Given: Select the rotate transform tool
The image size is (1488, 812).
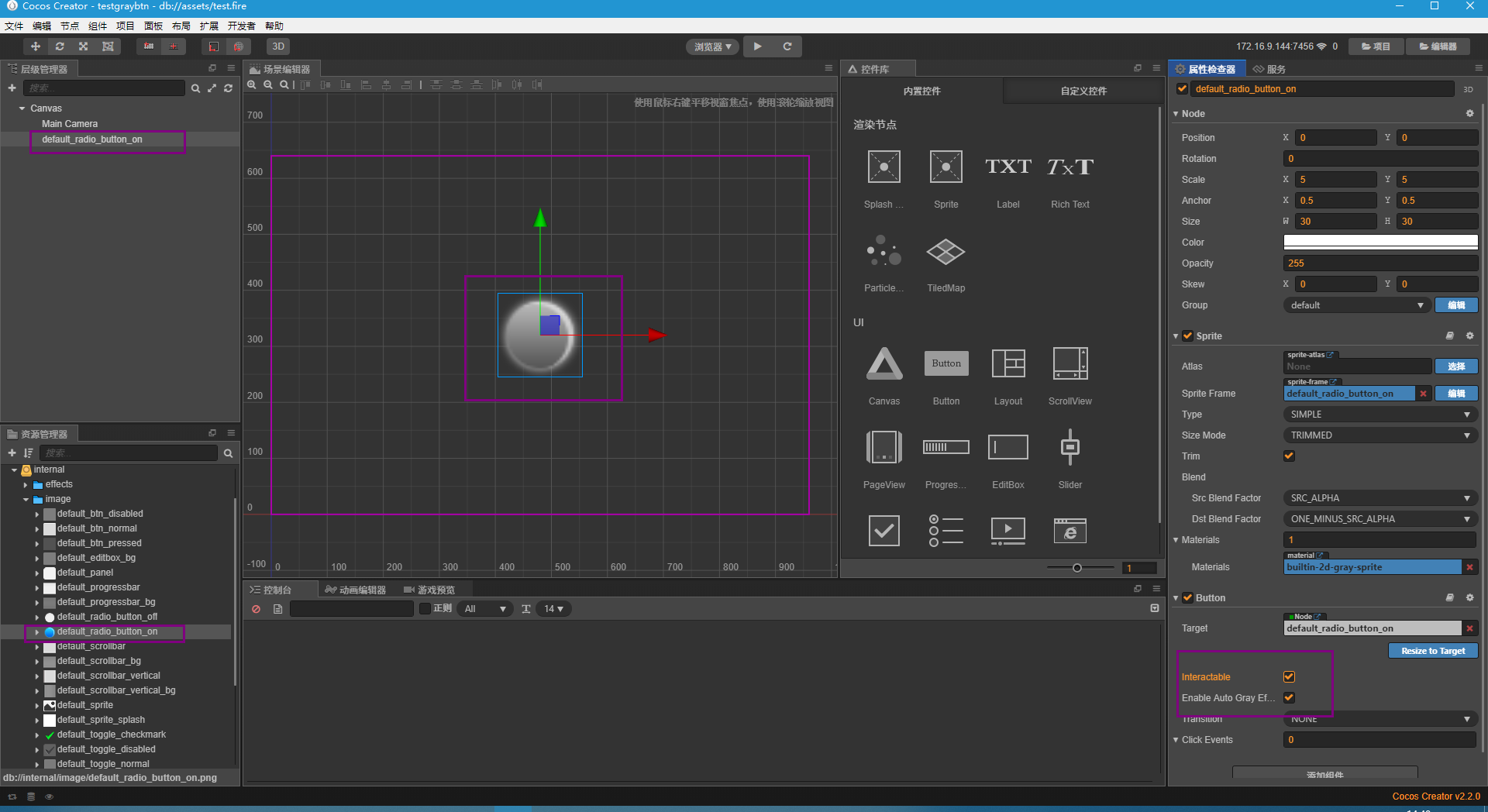Looking at the screenshot, I should (x=60, y=46).
